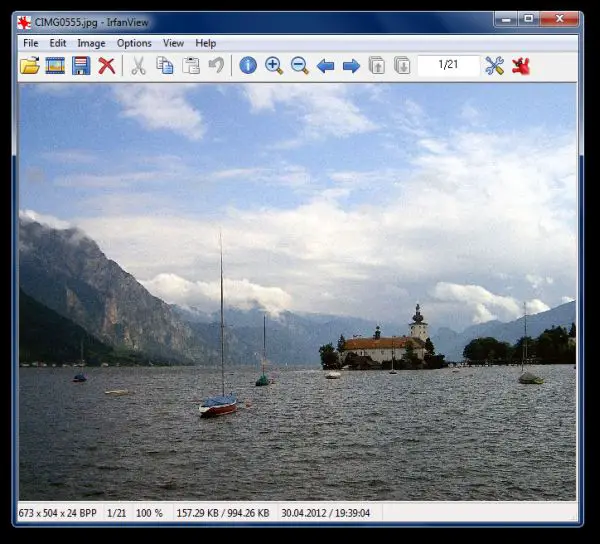
Task: Open the Image menu
Action: 91,43
